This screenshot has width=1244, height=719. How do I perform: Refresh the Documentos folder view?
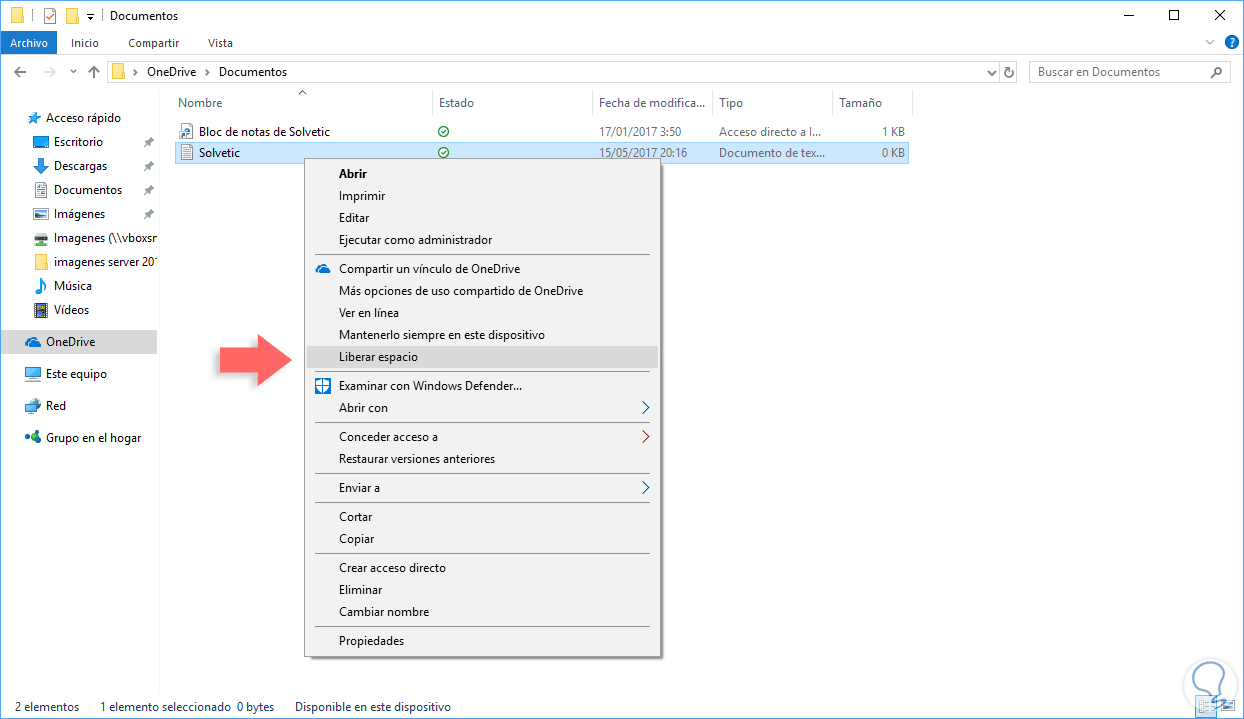tap(1009, 72)
